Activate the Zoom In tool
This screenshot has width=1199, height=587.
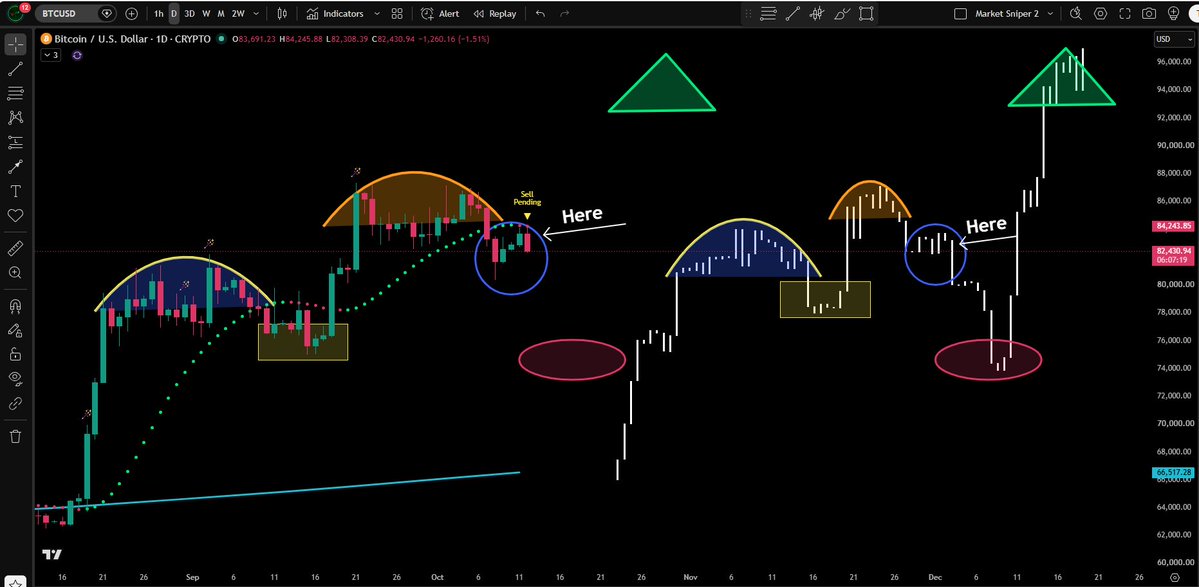(15, 273)
